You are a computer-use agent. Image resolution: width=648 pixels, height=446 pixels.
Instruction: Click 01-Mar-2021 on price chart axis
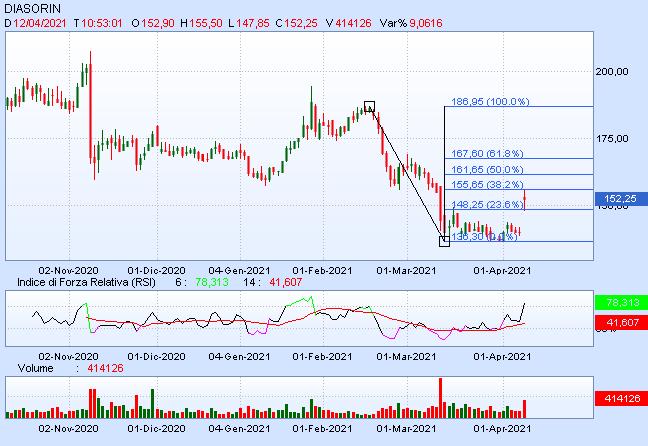click(x=406, y=271)
